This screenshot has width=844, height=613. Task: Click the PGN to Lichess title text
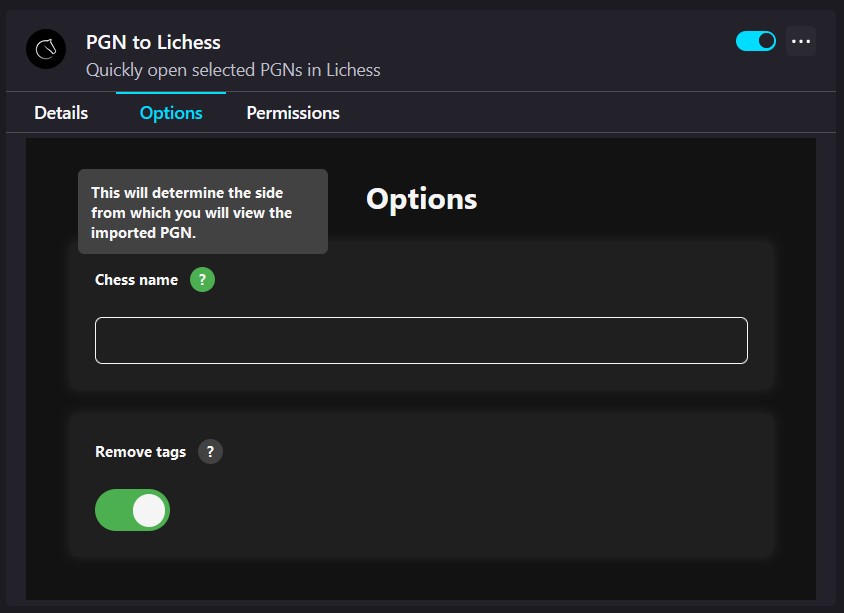click(153, 42)
